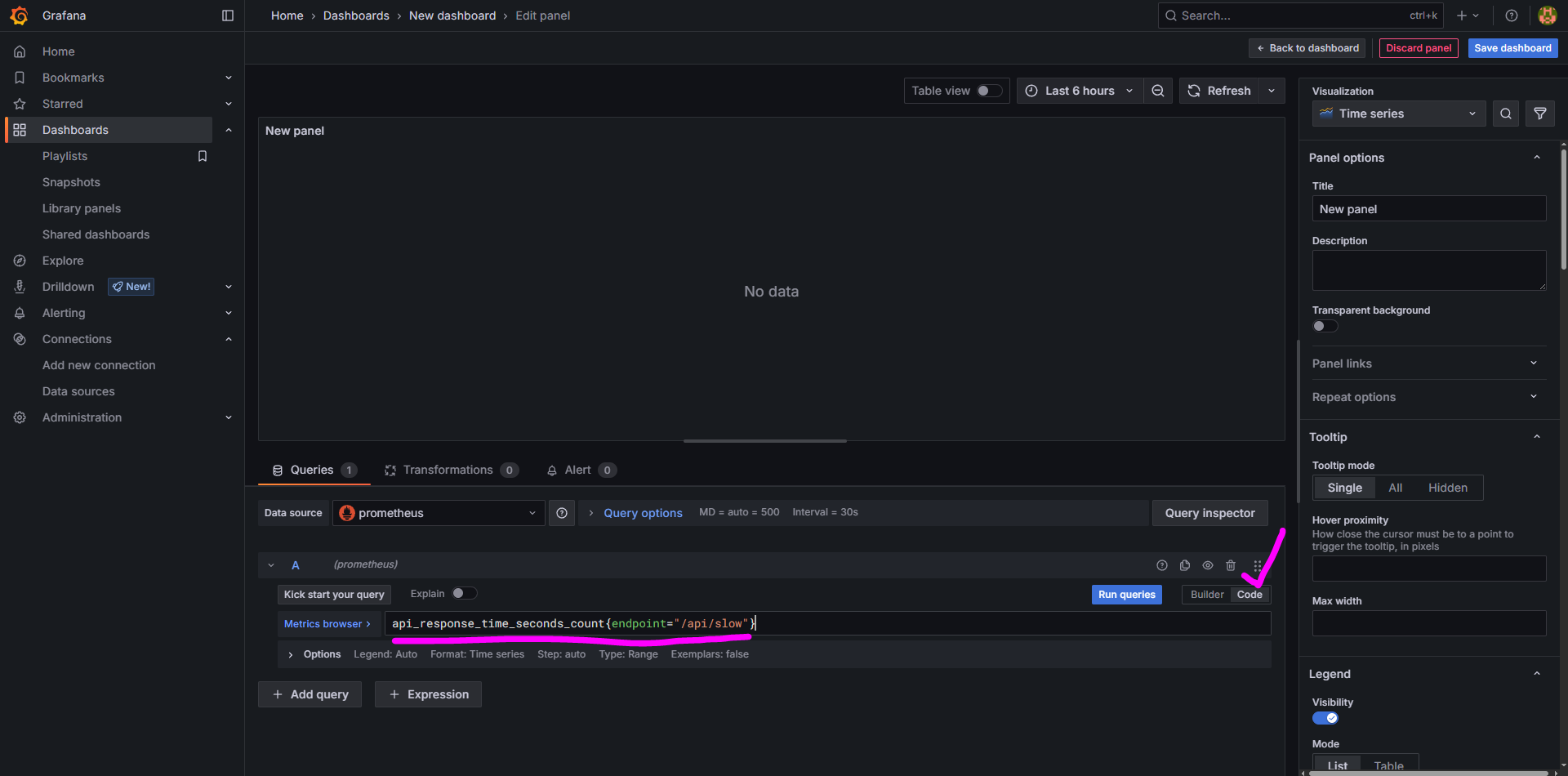
Task: Click Save dashboard
Action: (1512, 48)
